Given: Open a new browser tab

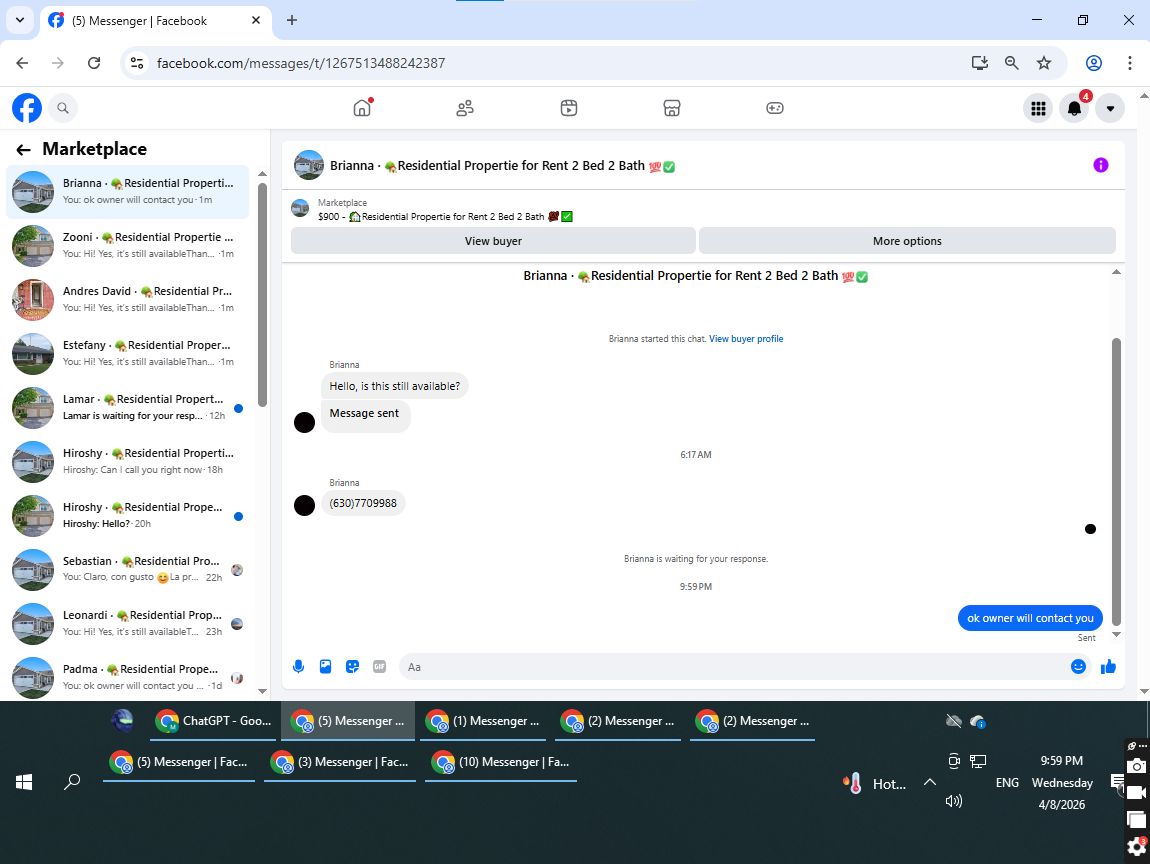Looking at the screenshot, I should click(x=292, y=21).
